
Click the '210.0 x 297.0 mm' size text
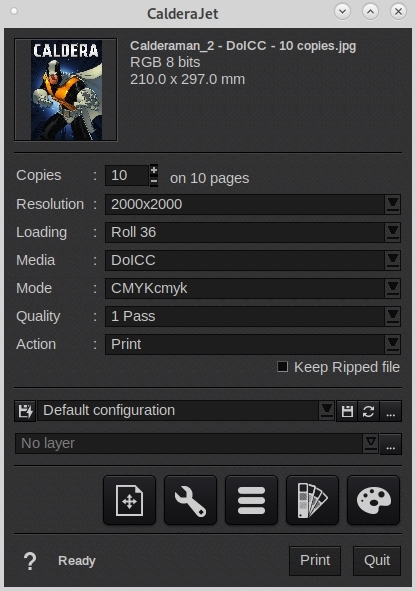[188, 80]
